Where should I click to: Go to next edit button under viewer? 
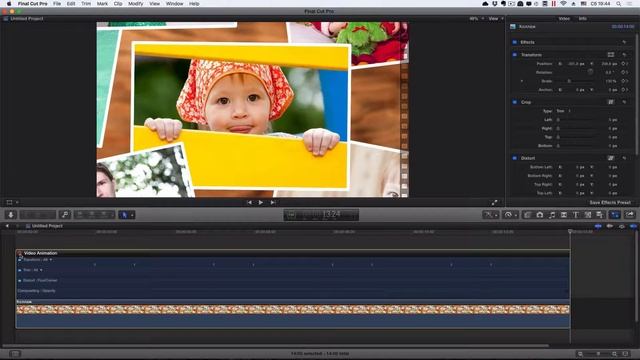[x=273, y=202]
